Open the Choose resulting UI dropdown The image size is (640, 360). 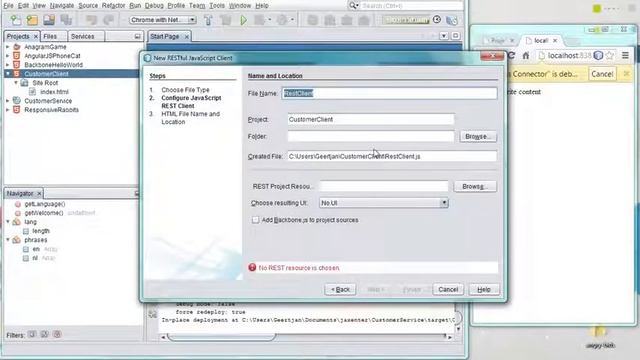click(x=444, y=203)
